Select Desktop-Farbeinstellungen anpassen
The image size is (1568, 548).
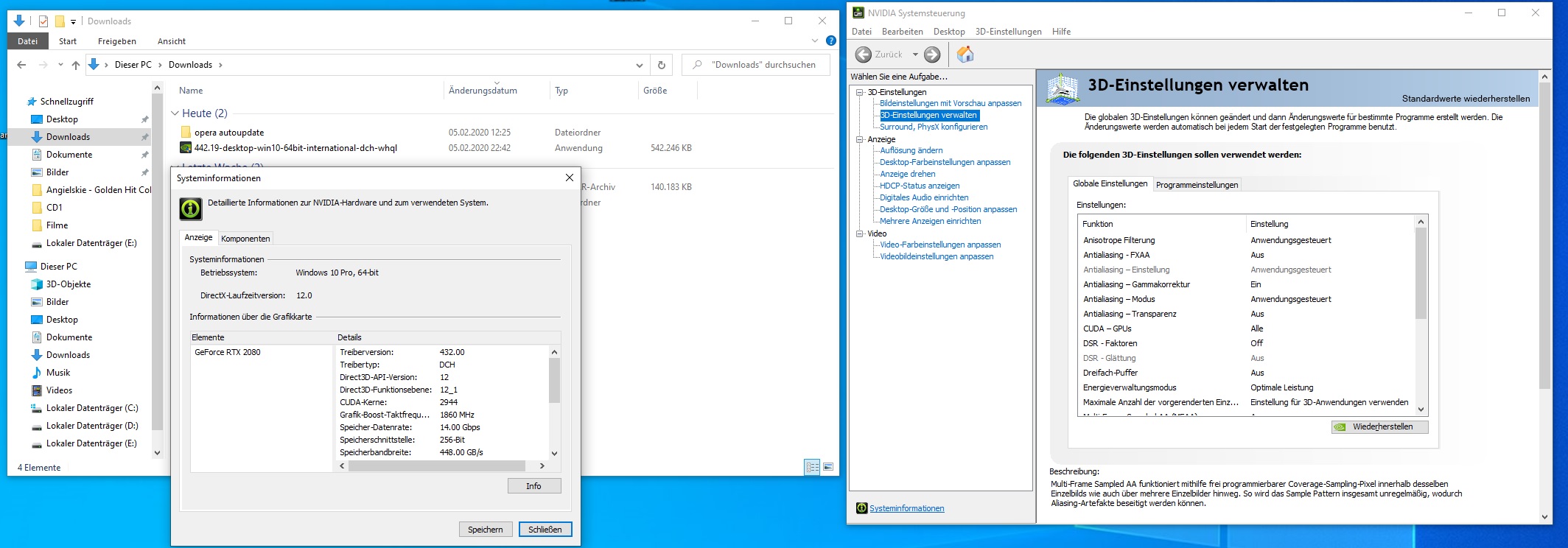pos(945,162)
